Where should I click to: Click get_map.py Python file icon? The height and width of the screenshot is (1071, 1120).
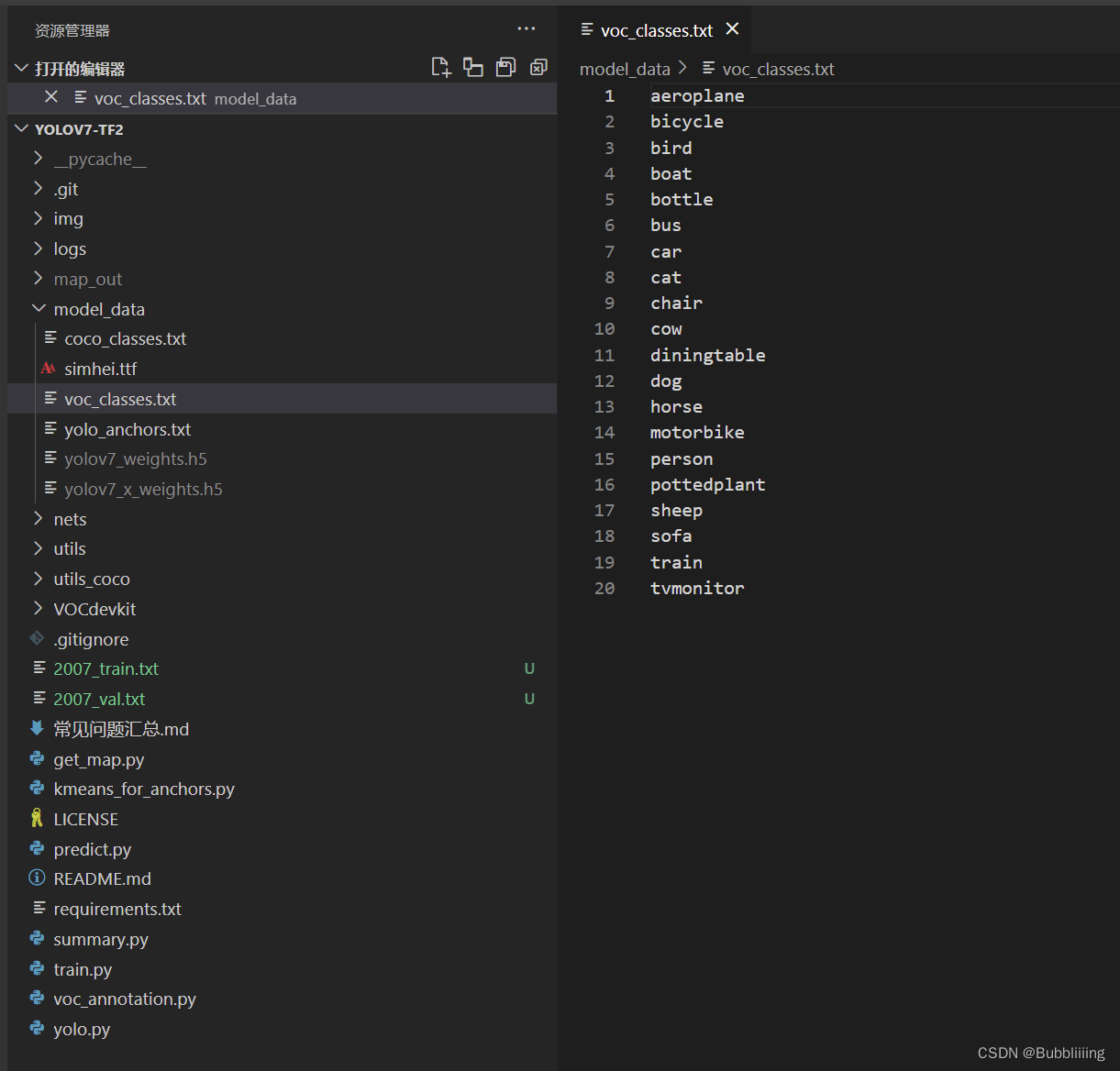pyautogui.click(x=37, y=758)
